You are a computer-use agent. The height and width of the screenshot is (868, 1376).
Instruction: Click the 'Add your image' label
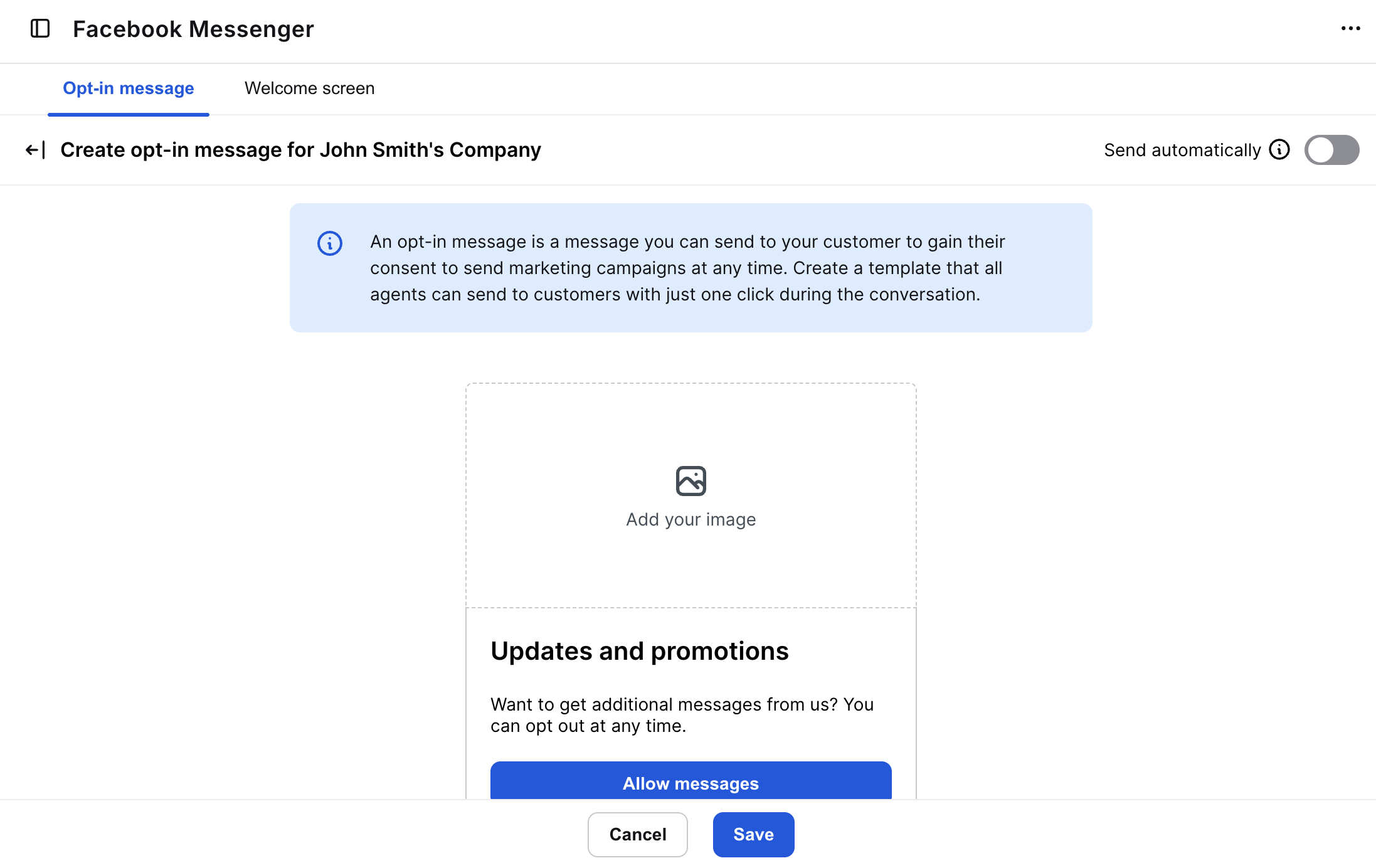tap(691, 519)
